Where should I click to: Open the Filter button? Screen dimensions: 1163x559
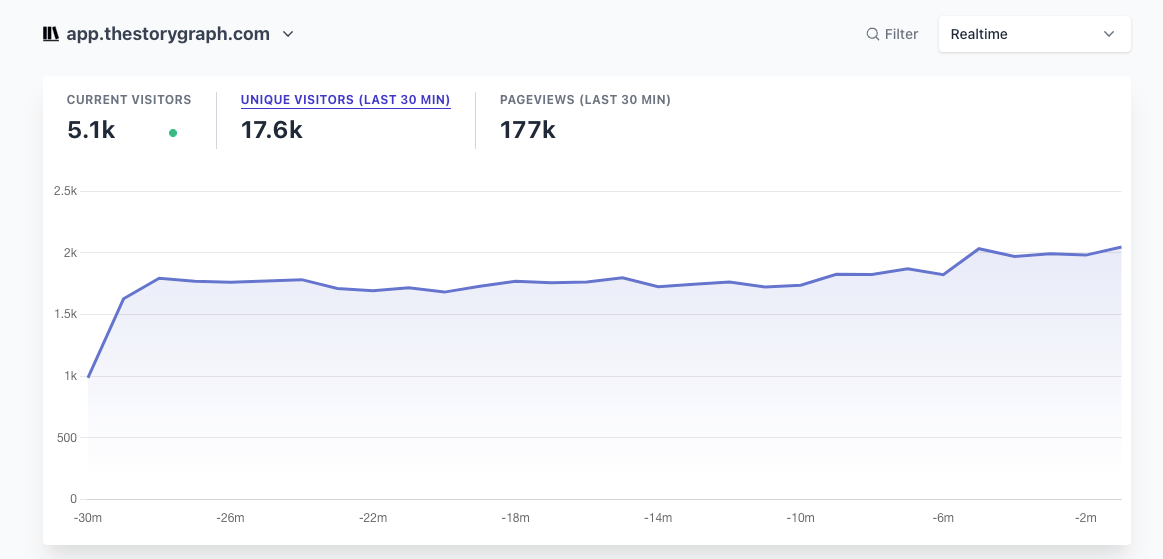(892, 34)
